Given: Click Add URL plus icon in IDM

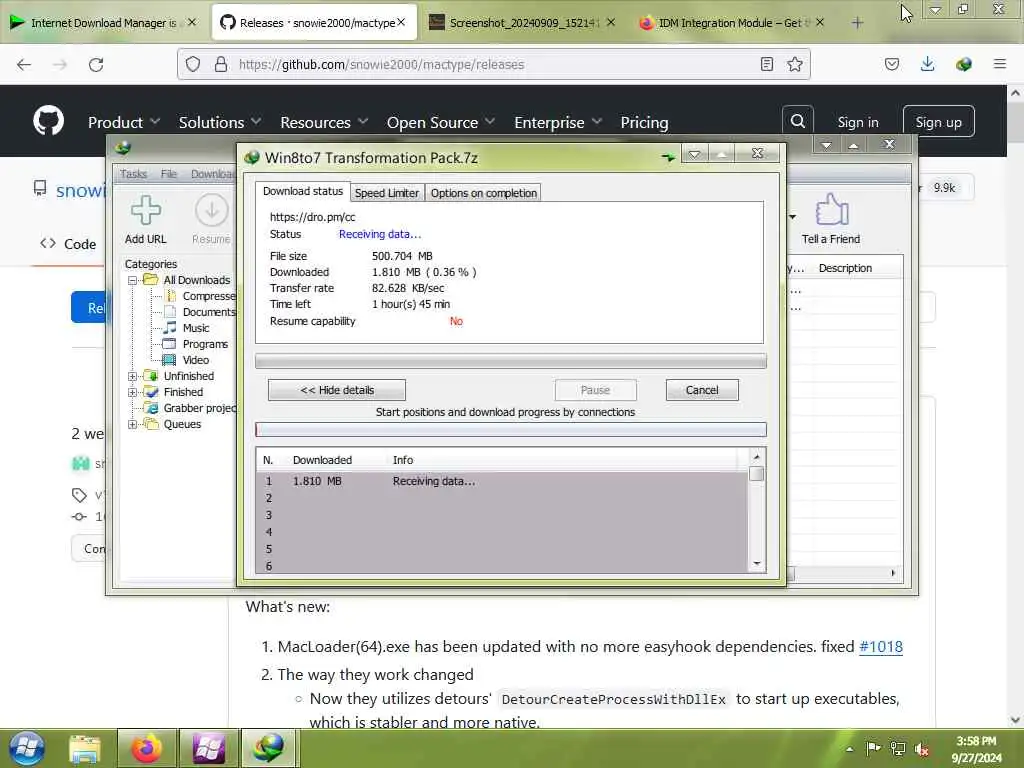Looking at the screenshot, I should point(145,210).
